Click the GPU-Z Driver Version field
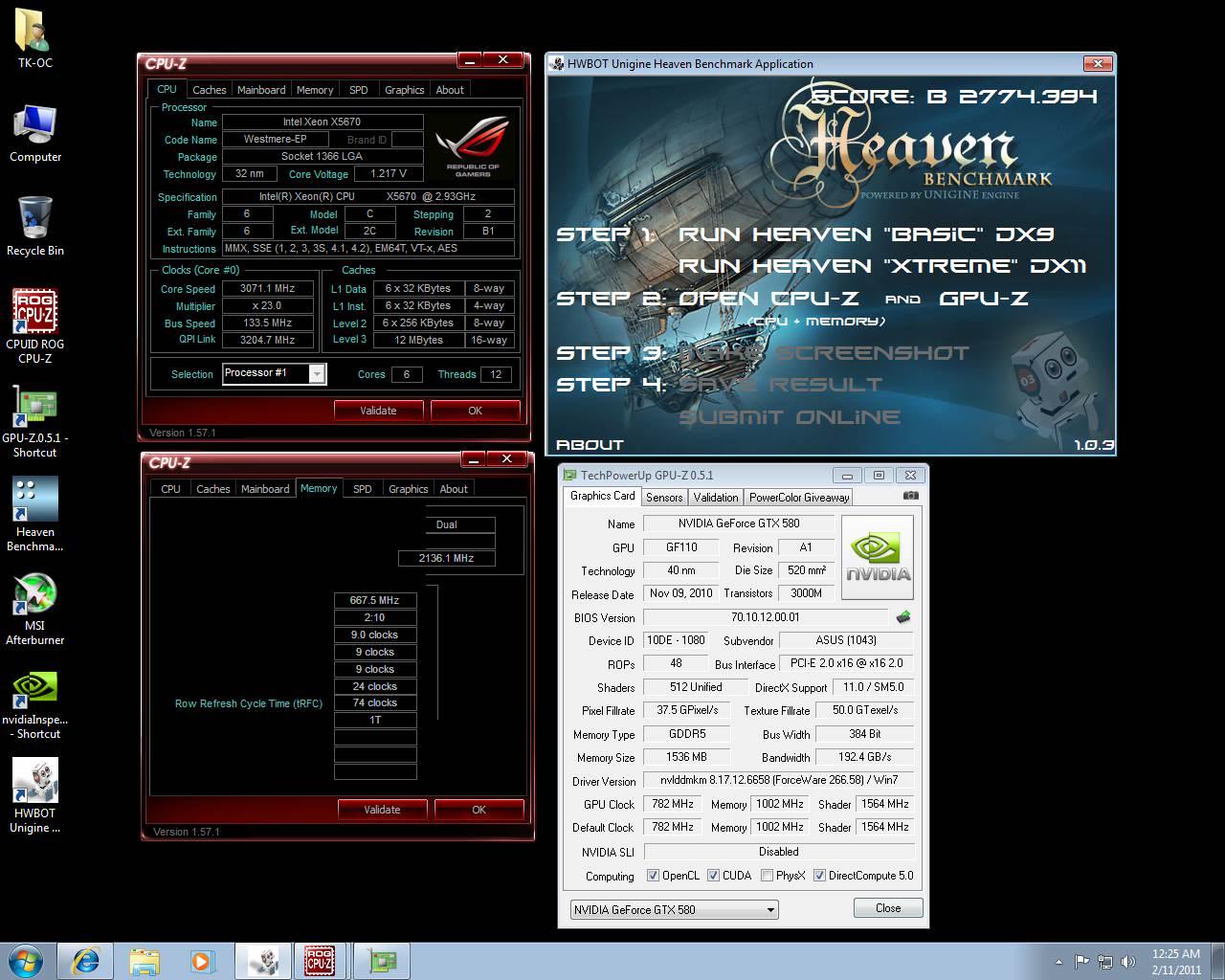 click(x=778, y=780)
